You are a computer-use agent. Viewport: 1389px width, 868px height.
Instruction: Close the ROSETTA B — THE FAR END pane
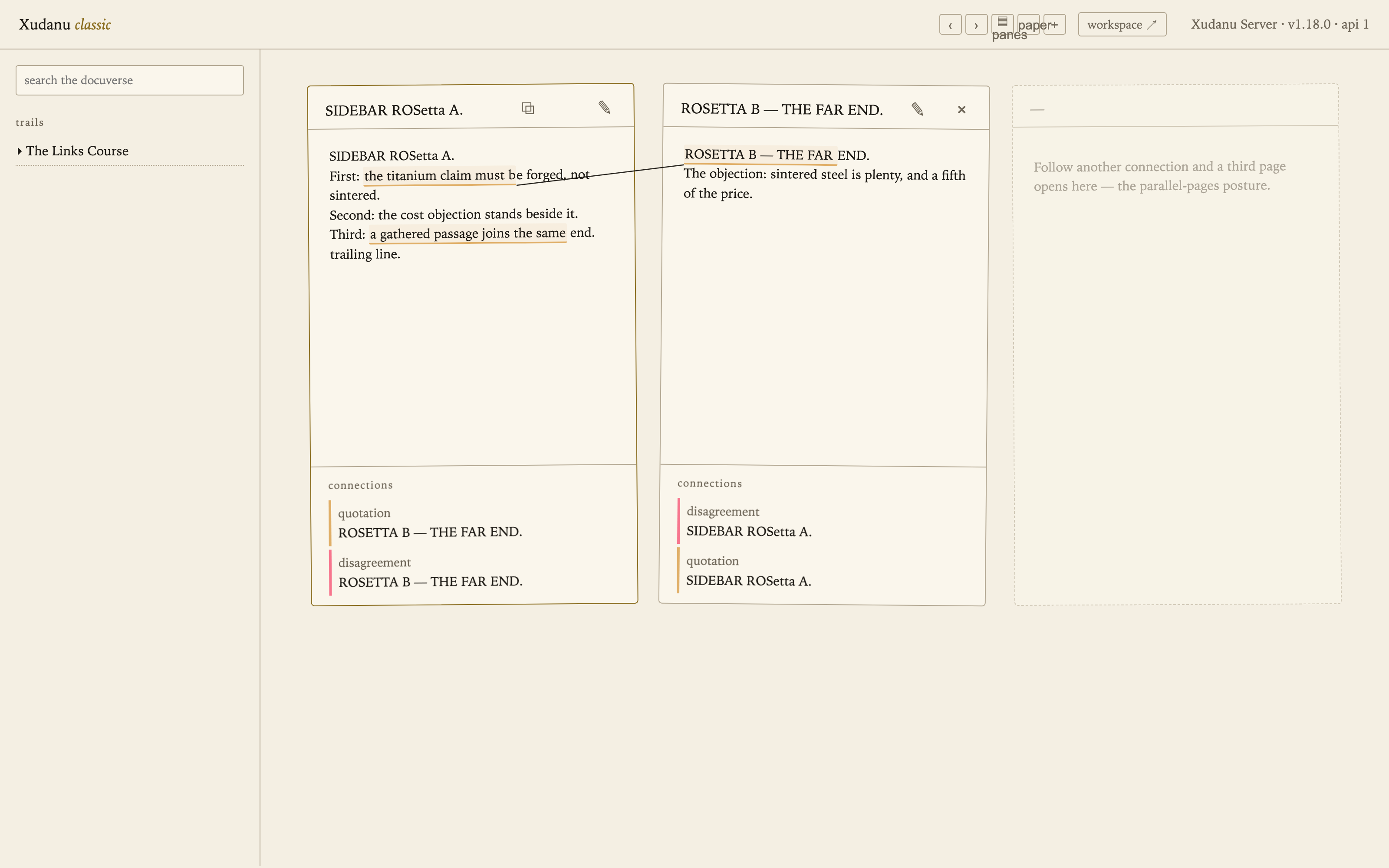[961, 110]
